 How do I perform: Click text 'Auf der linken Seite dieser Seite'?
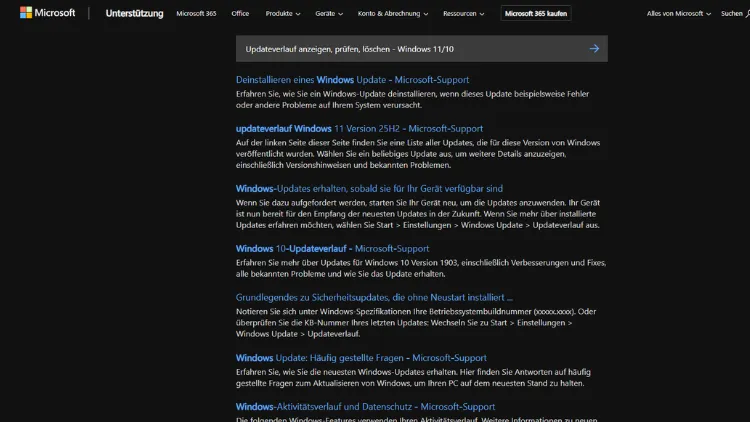point(293,143)
